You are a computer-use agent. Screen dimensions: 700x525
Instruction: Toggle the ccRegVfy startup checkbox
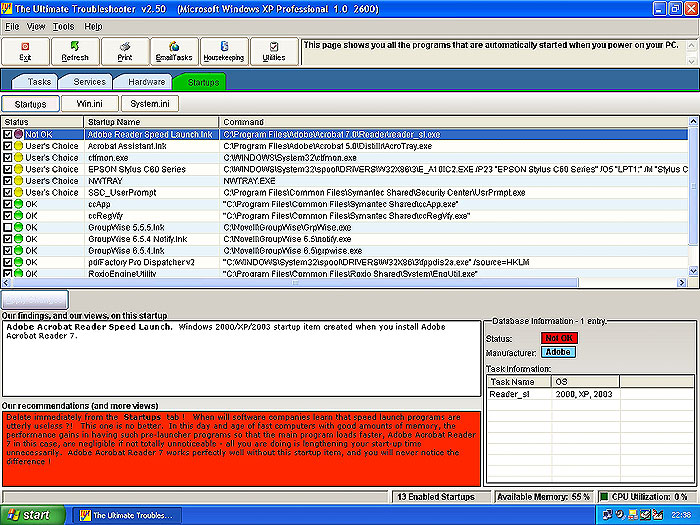tap(8, 215)
